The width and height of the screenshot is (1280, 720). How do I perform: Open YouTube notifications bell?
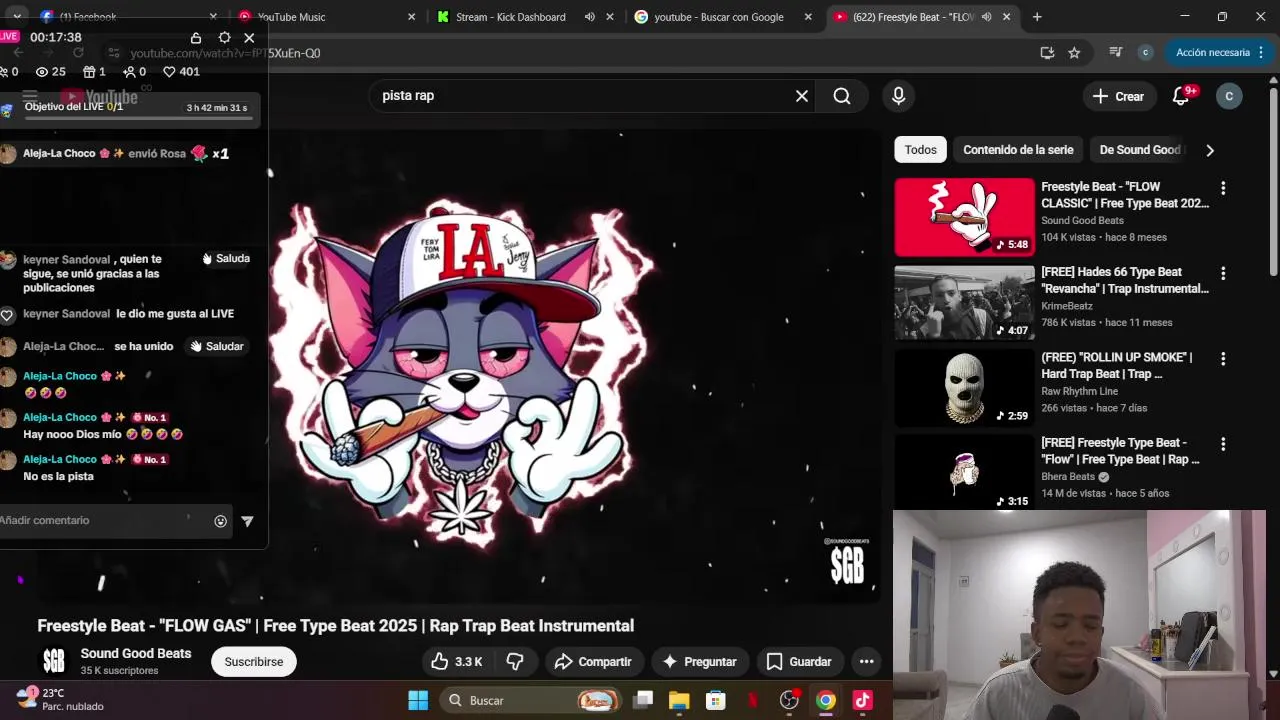tap(1182, 96)
